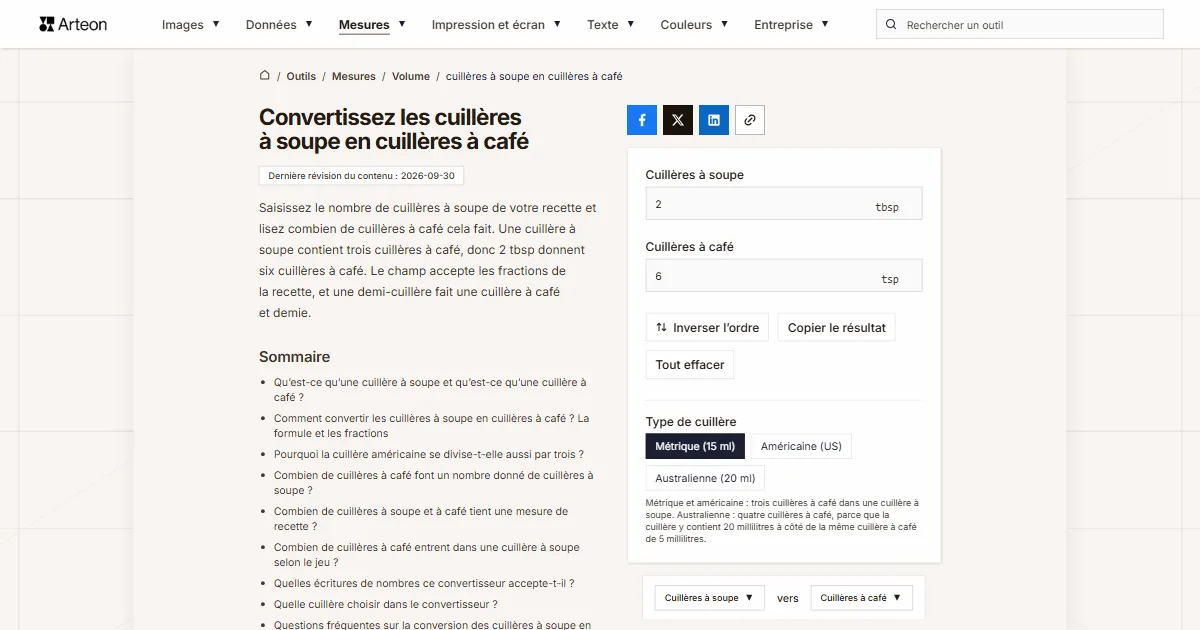The image size is (1200, 630).
Task: Choose the Australienne (20 ml) spoon type
Action: (705, 478)
